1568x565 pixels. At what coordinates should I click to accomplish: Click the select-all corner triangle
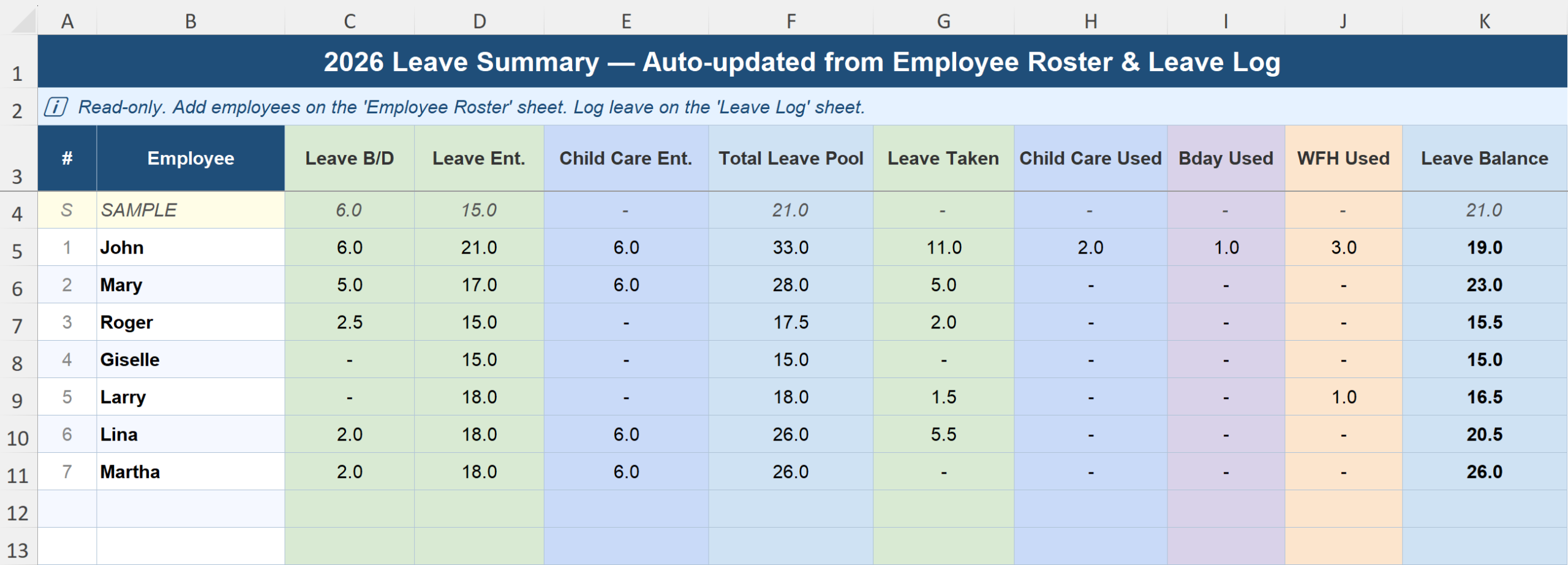[23, 21]
